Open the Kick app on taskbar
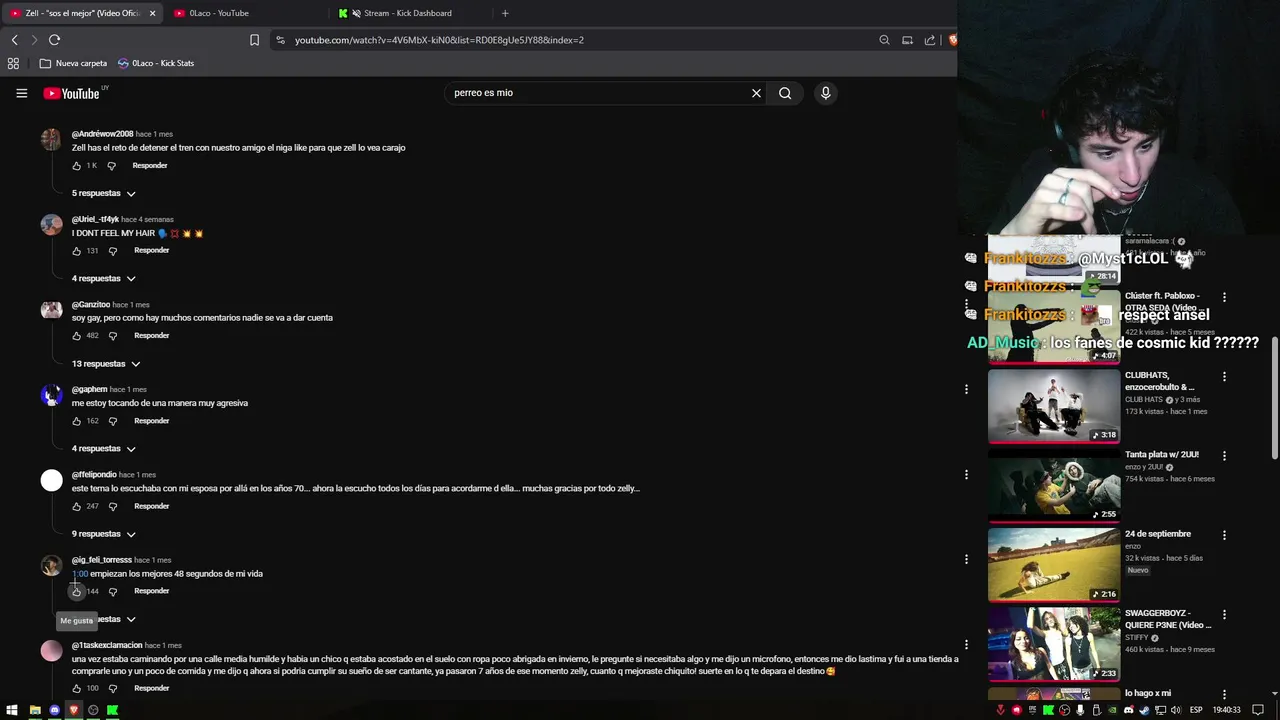The width and height of the screenshot is (1280, 720). (113, 710)
